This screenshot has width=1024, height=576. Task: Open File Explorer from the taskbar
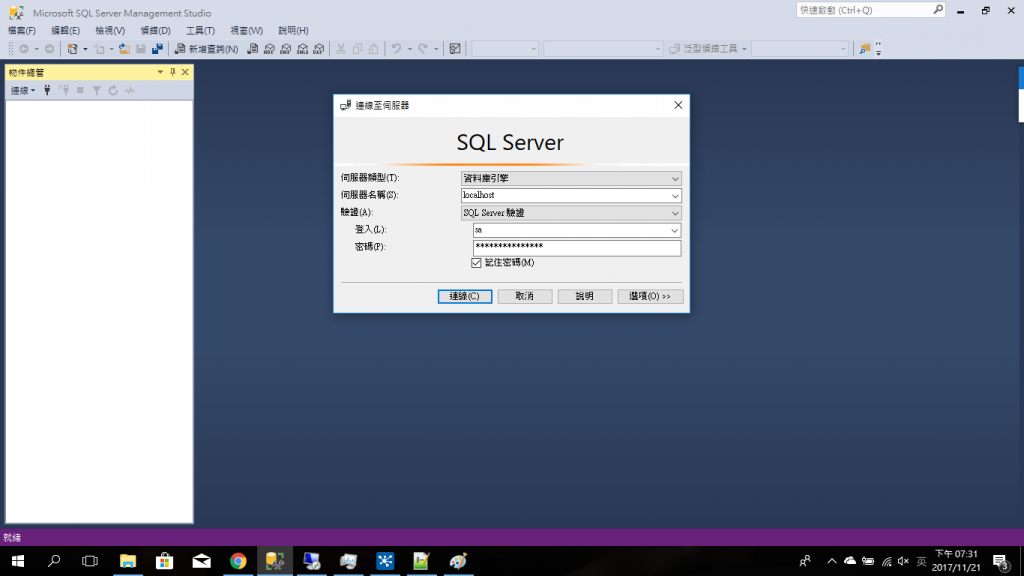point(128,561)
